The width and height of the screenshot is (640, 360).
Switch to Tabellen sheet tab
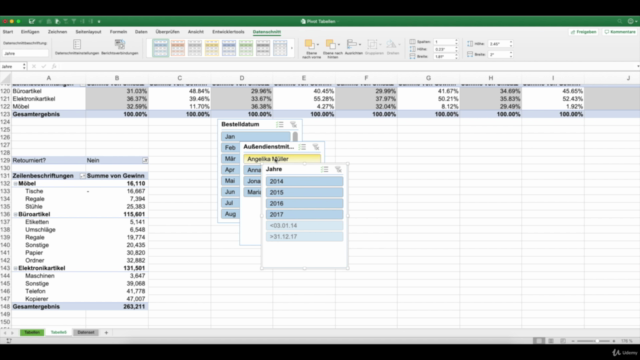32,333
